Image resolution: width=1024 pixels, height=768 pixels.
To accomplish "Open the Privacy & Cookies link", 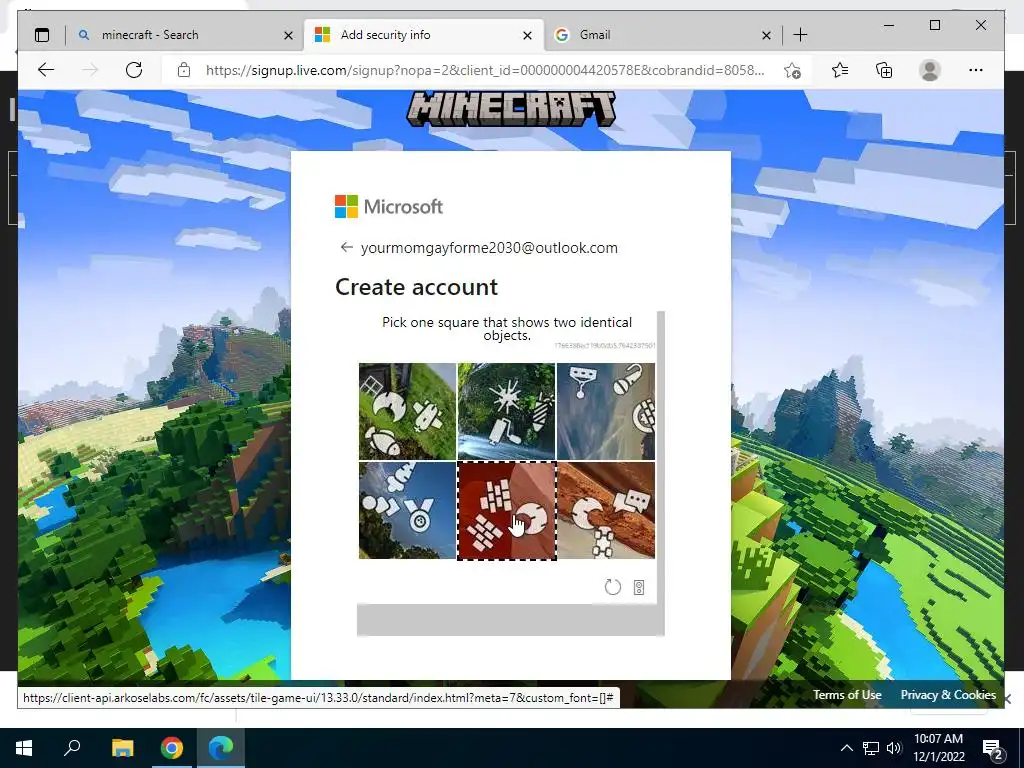I will coord(948,695).
